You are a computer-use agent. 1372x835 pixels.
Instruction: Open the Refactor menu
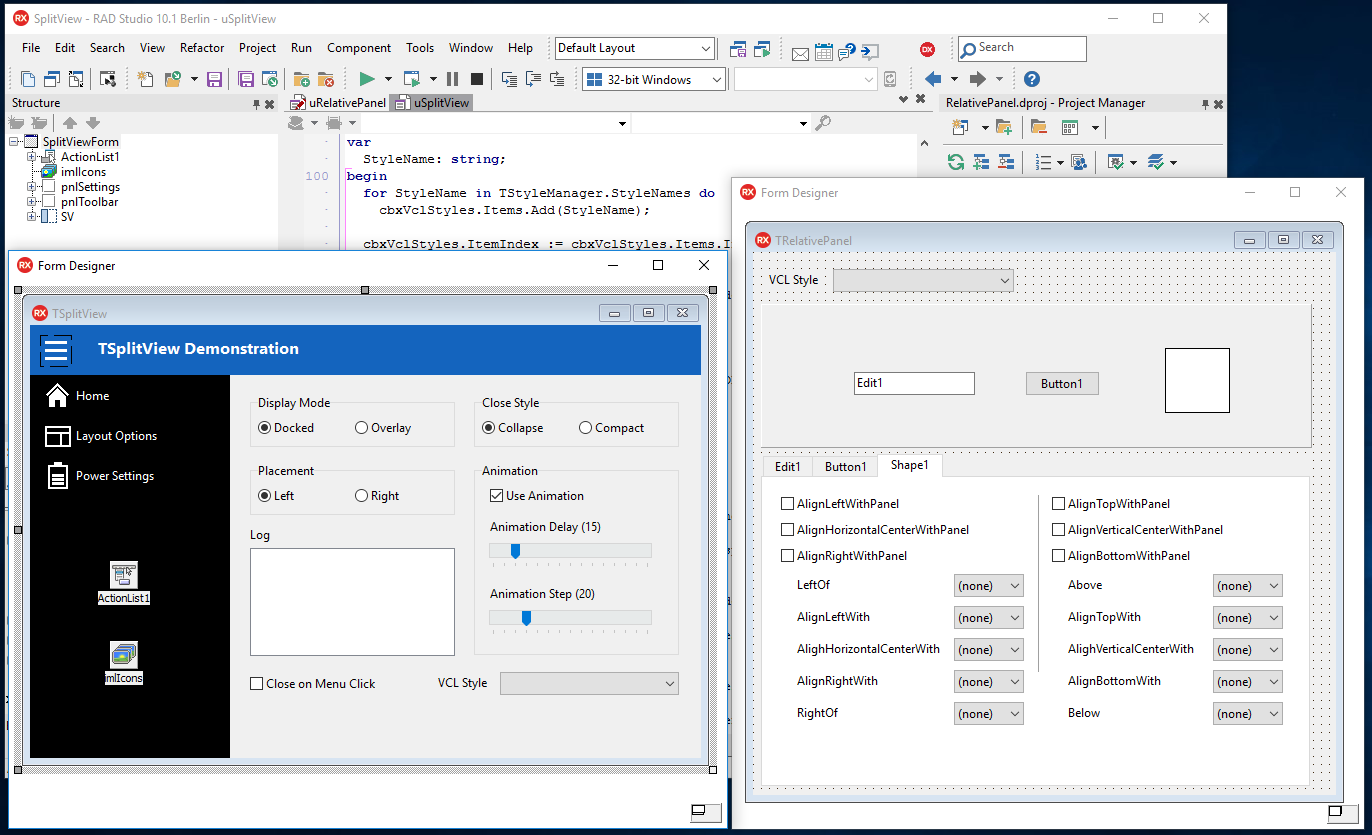(202, 48)
